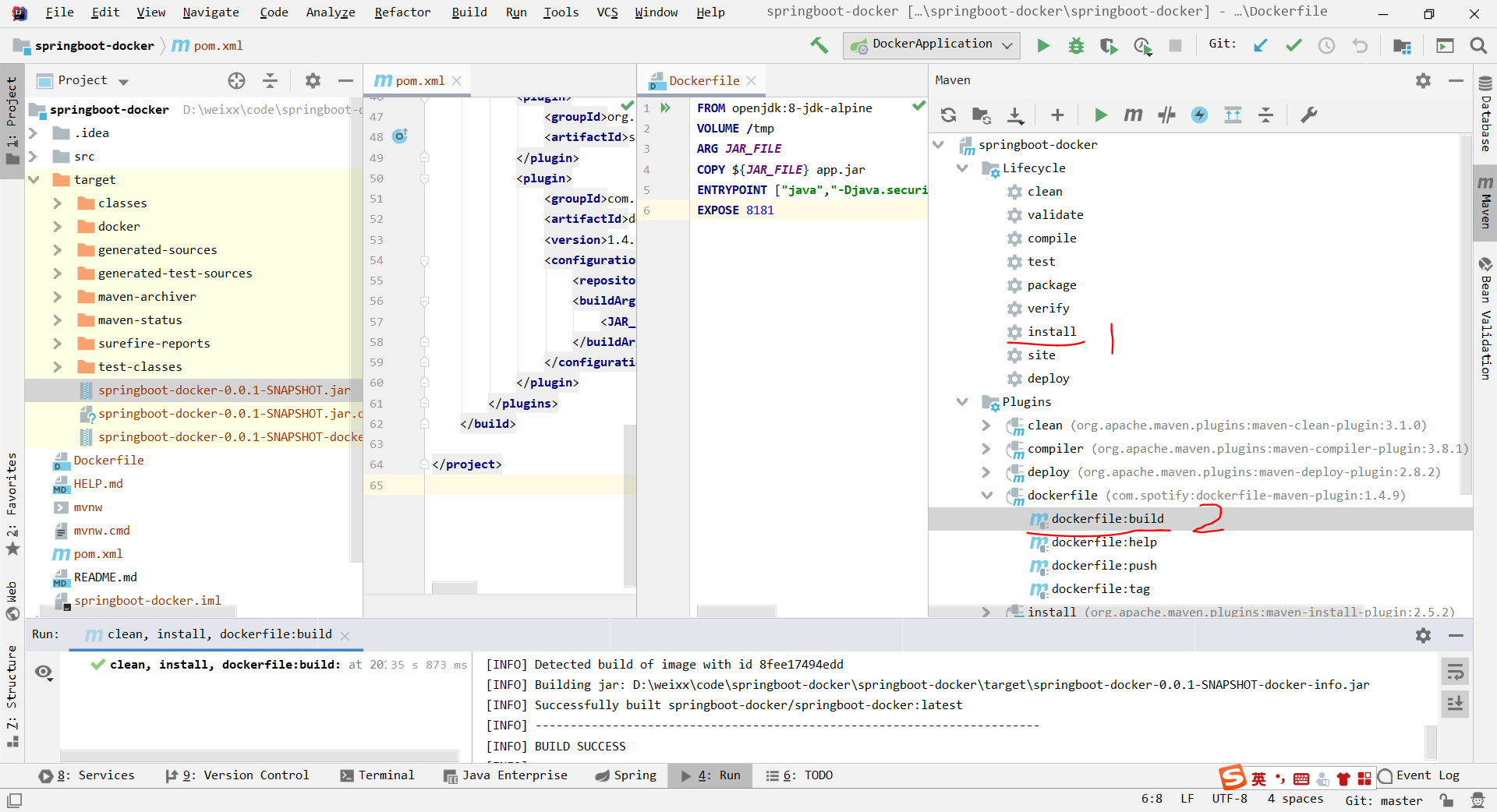Collapse dockerfile plugin node
This screenshot has width=1497, height=812.
(x=986, y=495)
